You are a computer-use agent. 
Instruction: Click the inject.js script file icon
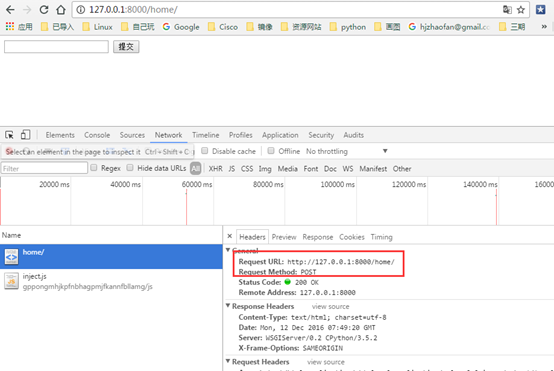click(x=11, y=281)
